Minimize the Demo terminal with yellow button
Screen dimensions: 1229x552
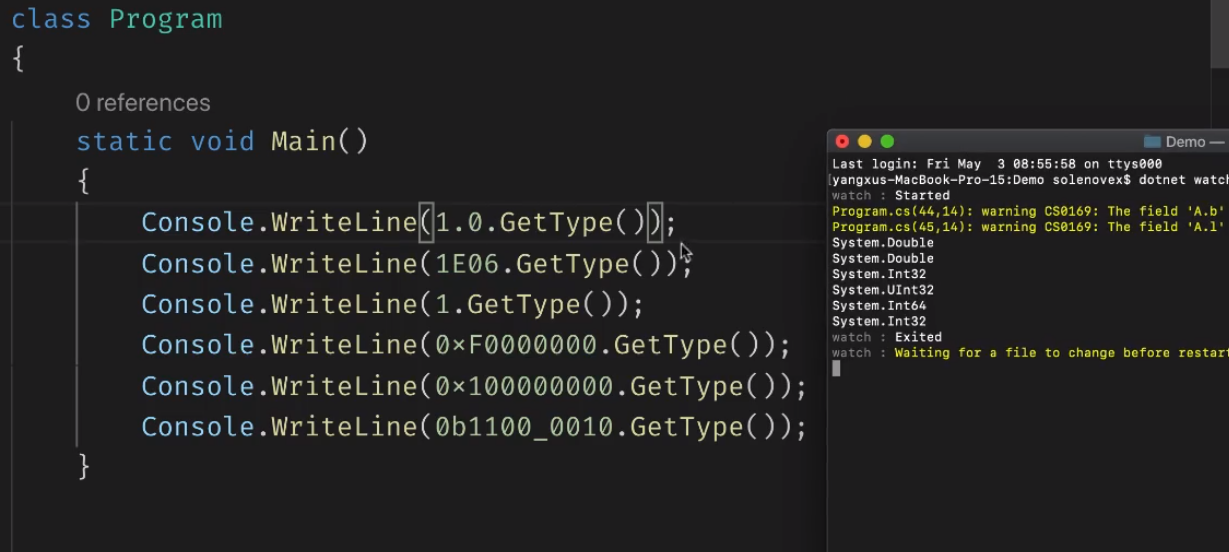pos(864,142)
